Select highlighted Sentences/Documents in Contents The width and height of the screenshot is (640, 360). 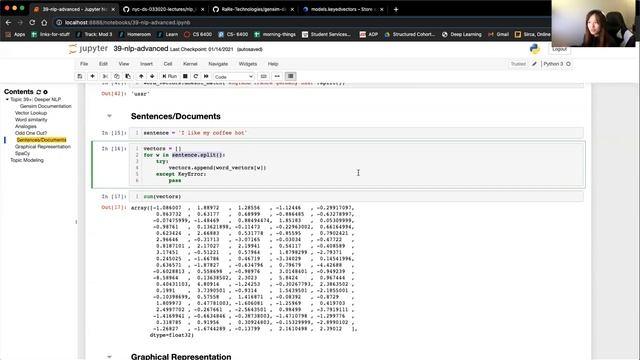pyautogui.click(x=41, y=140)
